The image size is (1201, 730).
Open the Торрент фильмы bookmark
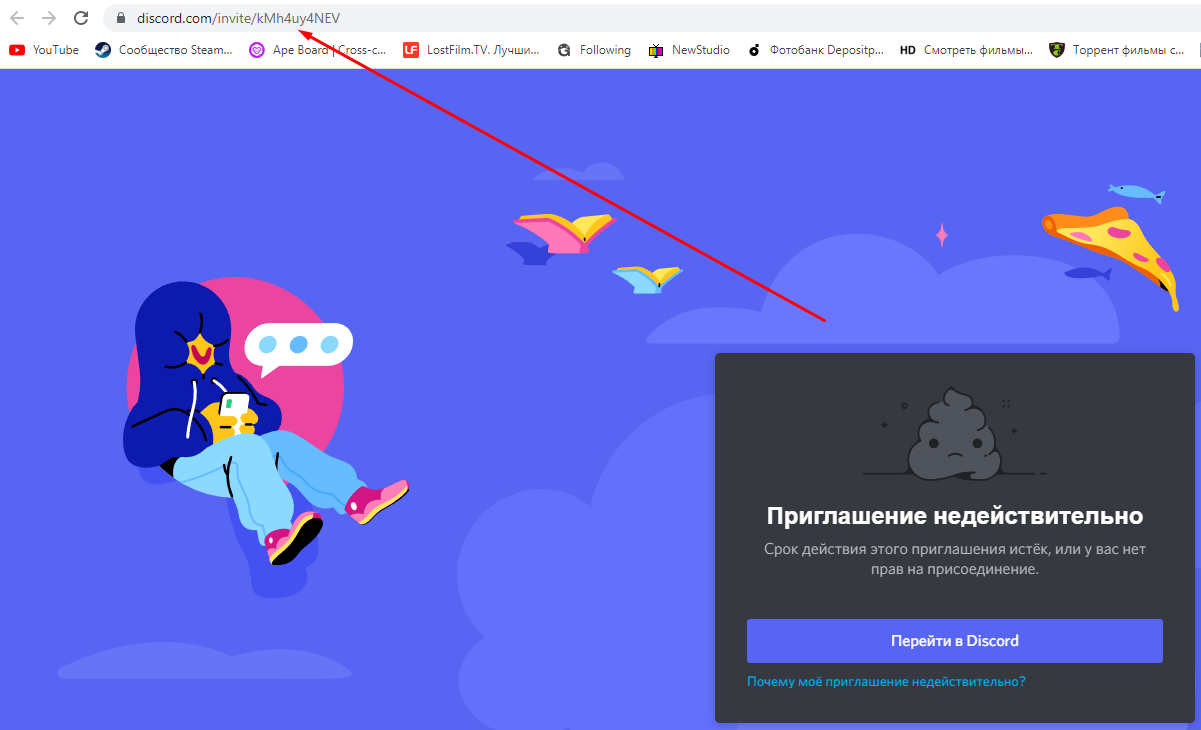pyautogui.click(x=1117, y=50)
